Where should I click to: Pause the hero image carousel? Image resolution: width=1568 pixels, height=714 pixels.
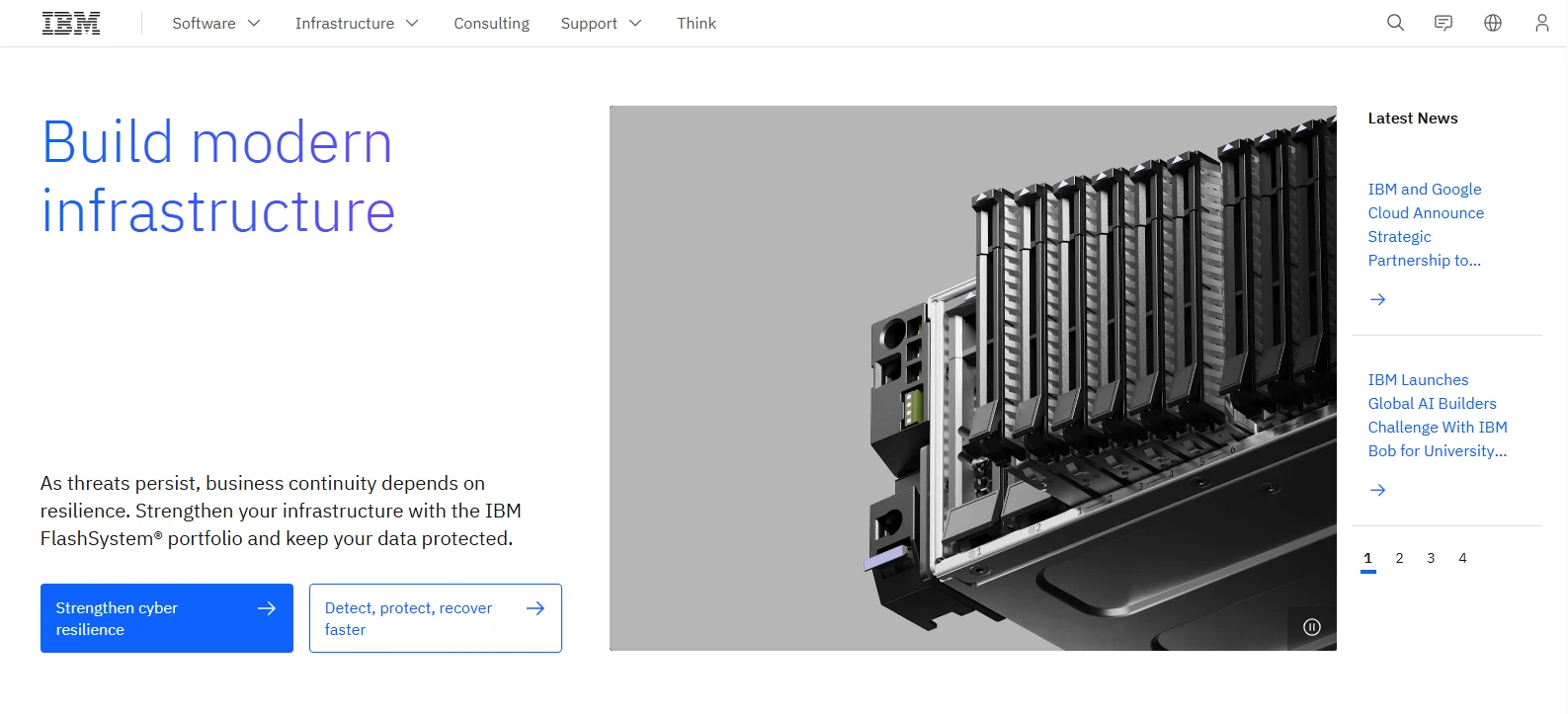(x=1312, y=627)
